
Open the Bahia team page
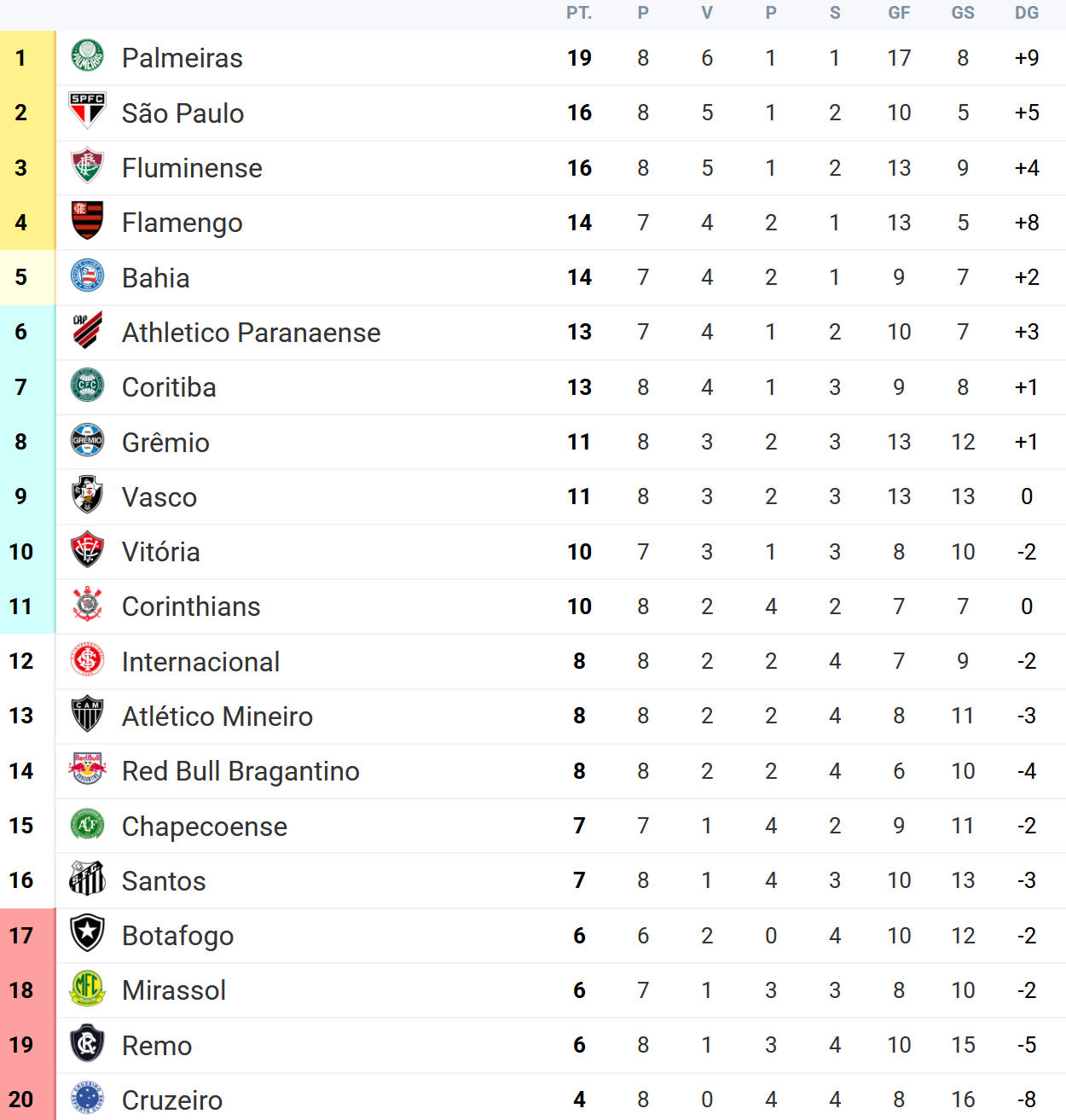point(155,278)
